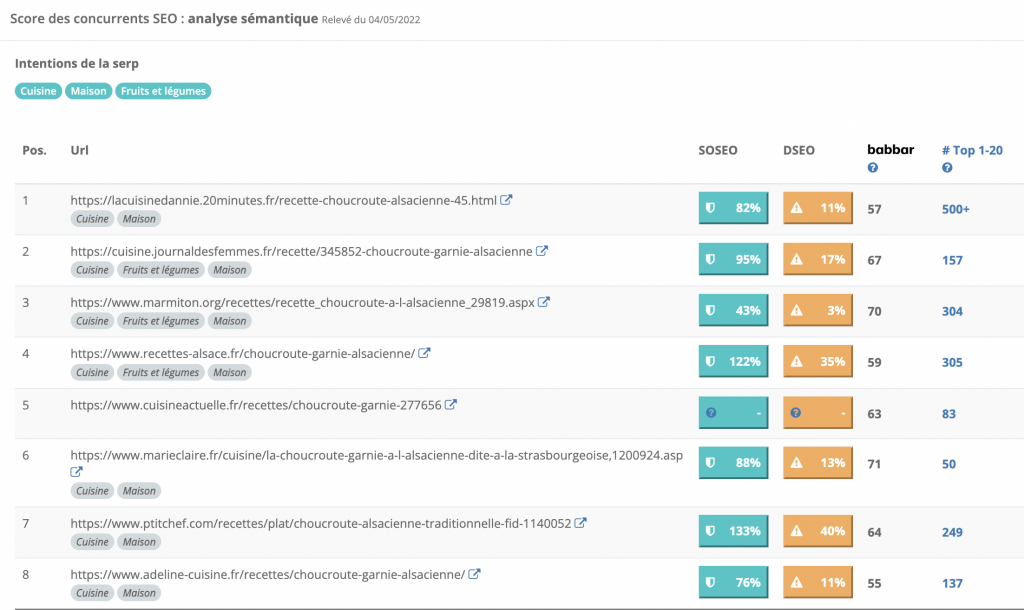Click the 95% SOSEO score badge

[x=733, y=259]
